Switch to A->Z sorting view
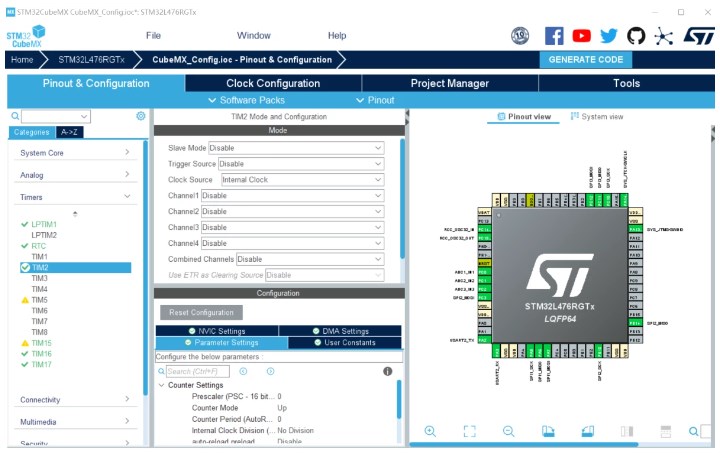 (x=69, y=132)
